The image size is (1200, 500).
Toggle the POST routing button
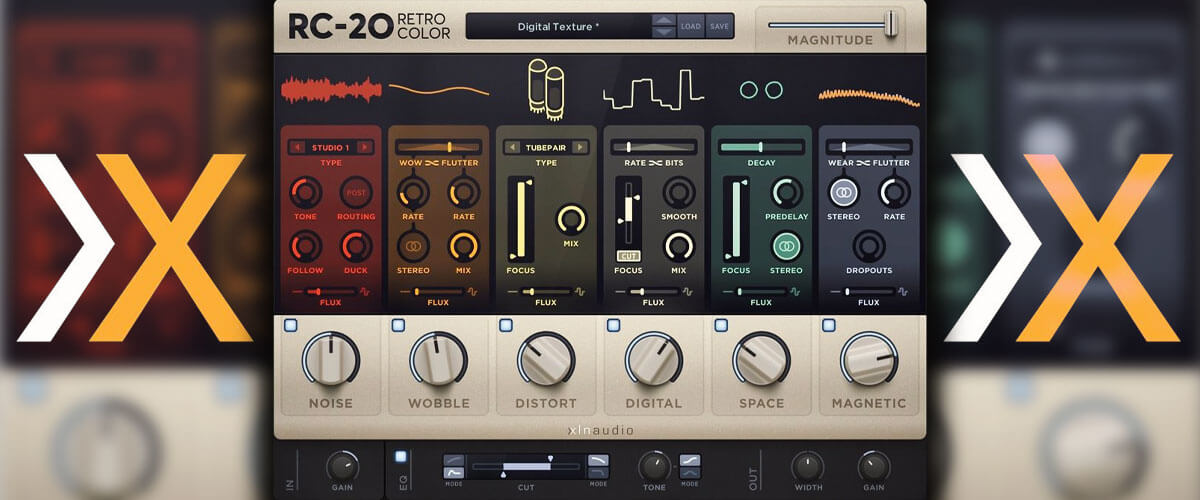point(356,192)
